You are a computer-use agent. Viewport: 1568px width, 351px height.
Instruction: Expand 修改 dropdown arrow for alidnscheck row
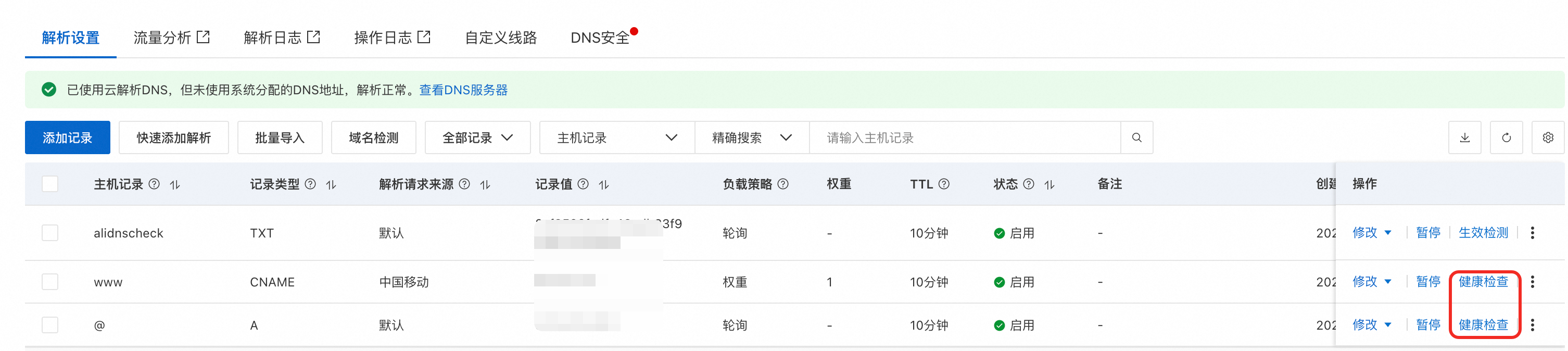coord(1388,233)
